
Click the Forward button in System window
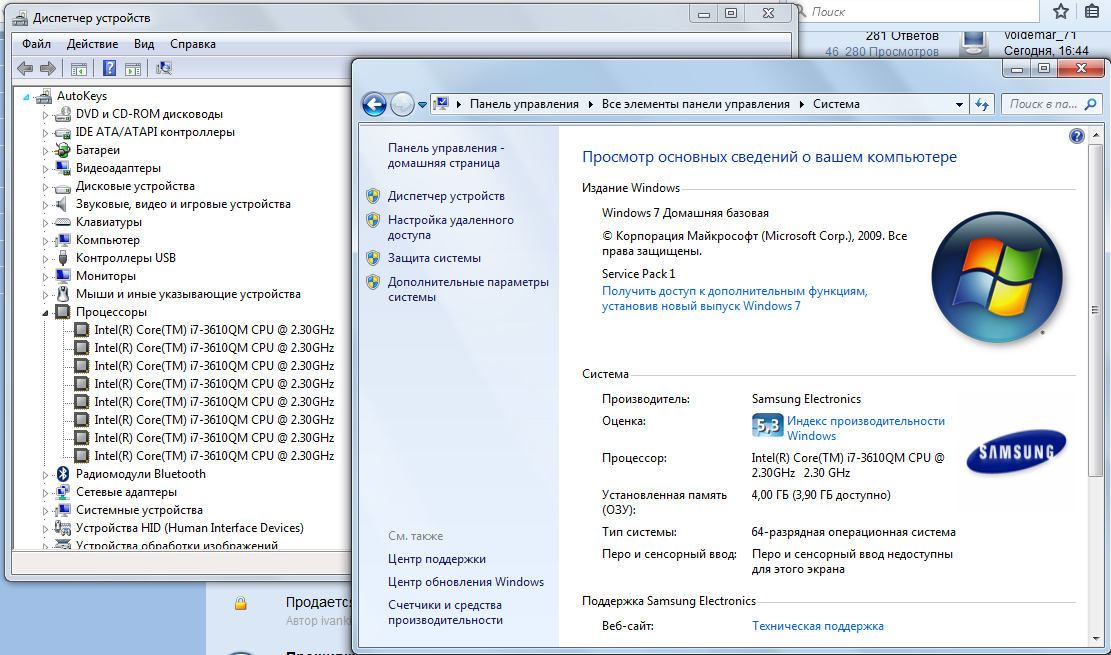click(402, 104)
